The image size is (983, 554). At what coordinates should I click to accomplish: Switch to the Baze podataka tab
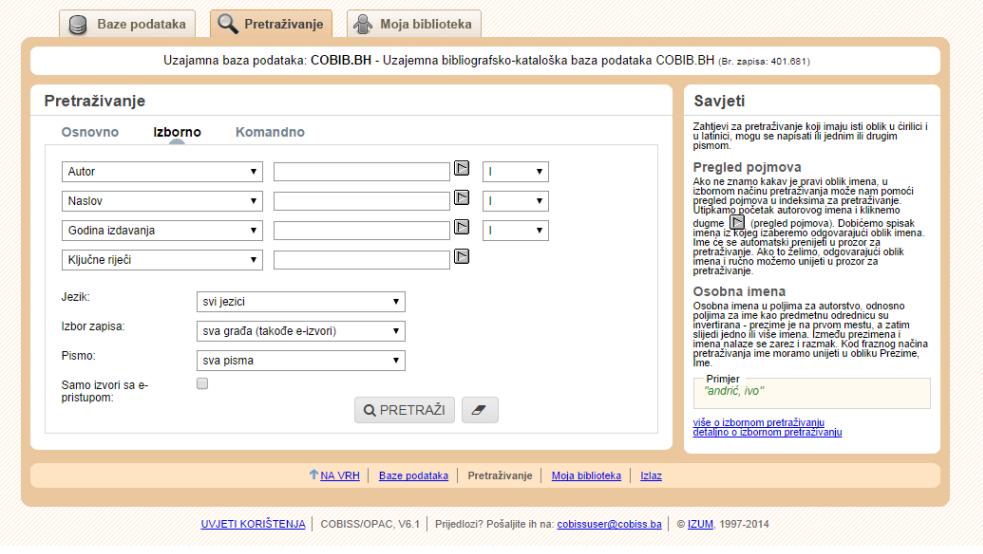tap(127, 24)
